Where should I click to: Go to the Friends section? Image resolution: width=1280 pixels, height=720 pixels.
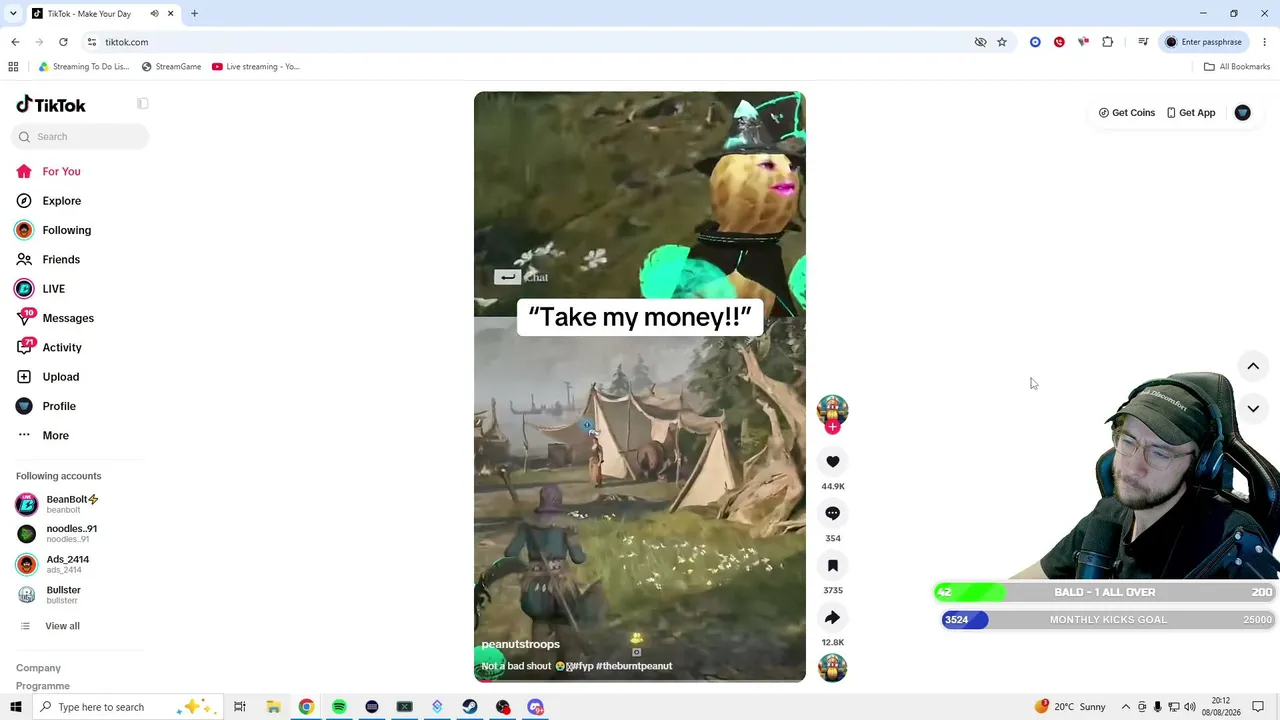(x=48, y=260)
